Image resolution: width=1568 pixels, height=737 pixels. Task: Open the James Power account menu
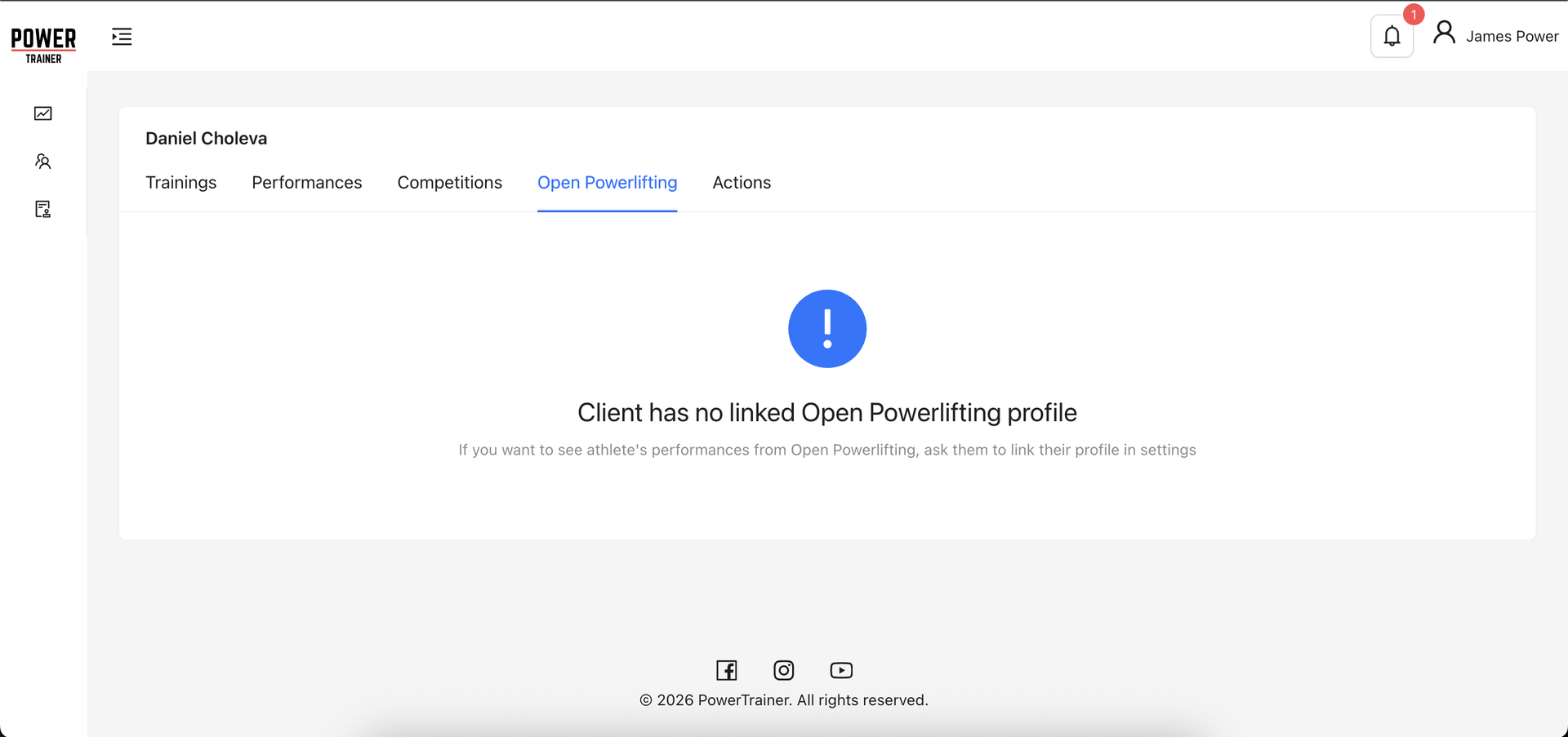tap(1512, 37)
